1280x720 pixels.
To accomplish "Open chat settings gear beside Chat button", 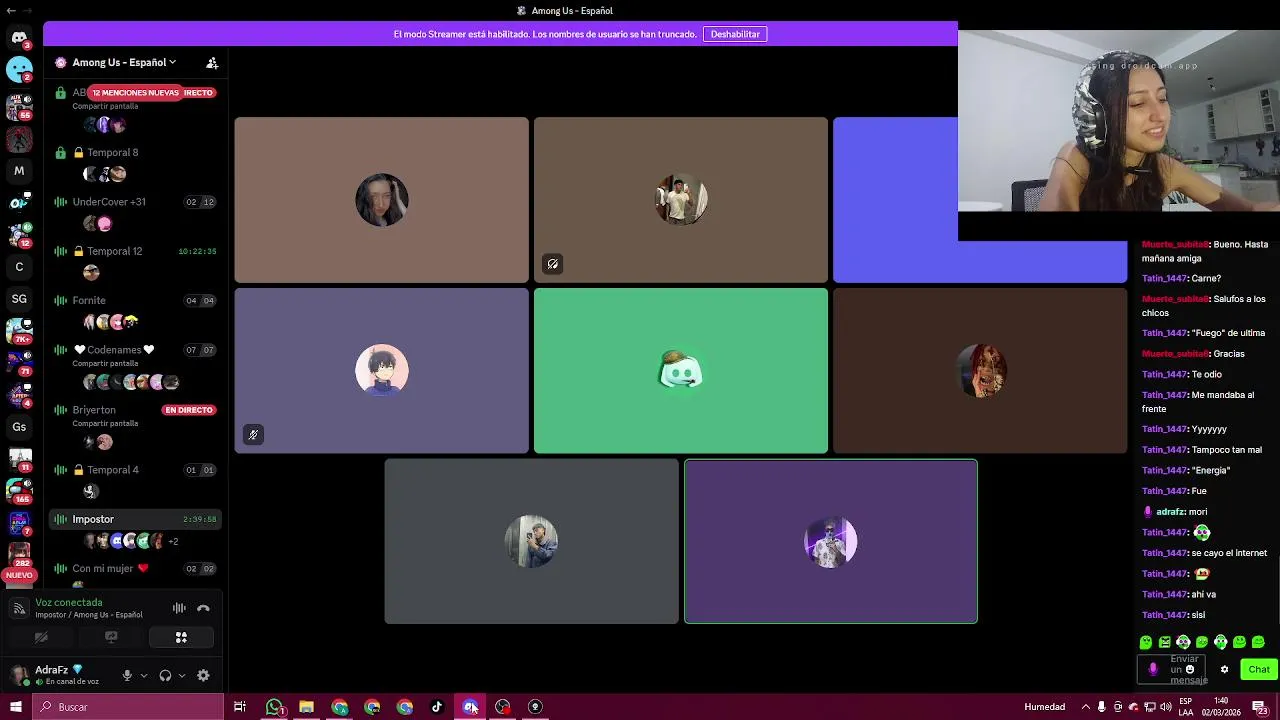I will click(1224, 670).
